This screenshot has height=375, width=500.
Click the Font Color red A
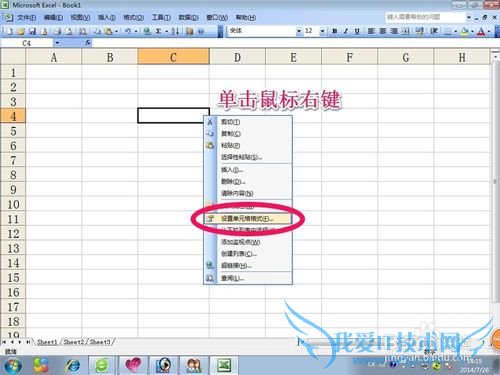(481, 31)
